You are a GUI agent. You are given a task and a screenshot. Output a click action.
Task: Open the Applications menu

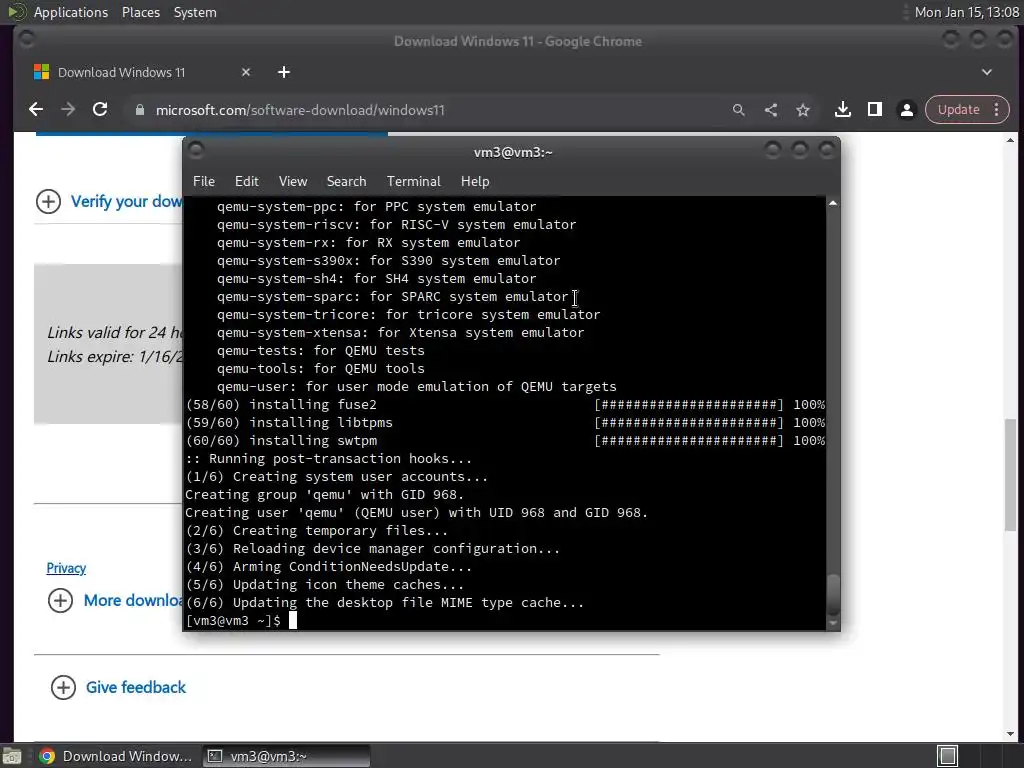[71, 12]
